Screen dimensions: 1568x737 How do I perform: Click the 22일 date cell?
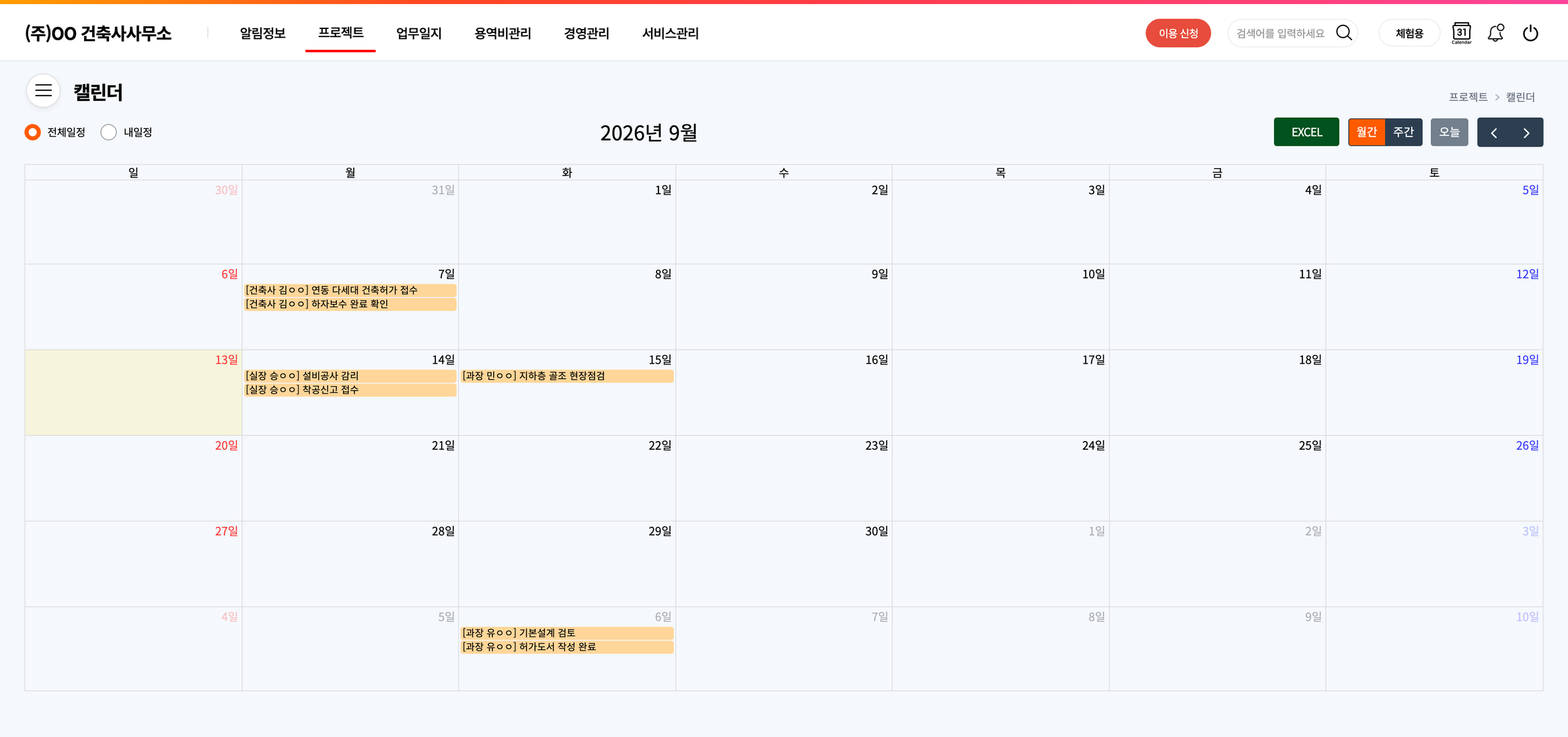[567, 478]
